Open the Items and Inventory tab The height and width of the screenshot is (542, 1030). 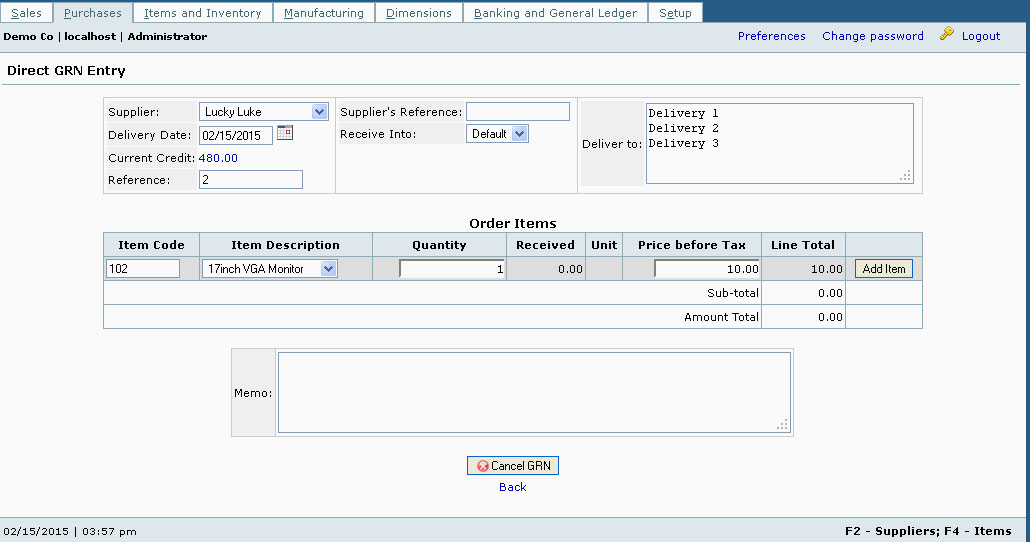point(202,13)
